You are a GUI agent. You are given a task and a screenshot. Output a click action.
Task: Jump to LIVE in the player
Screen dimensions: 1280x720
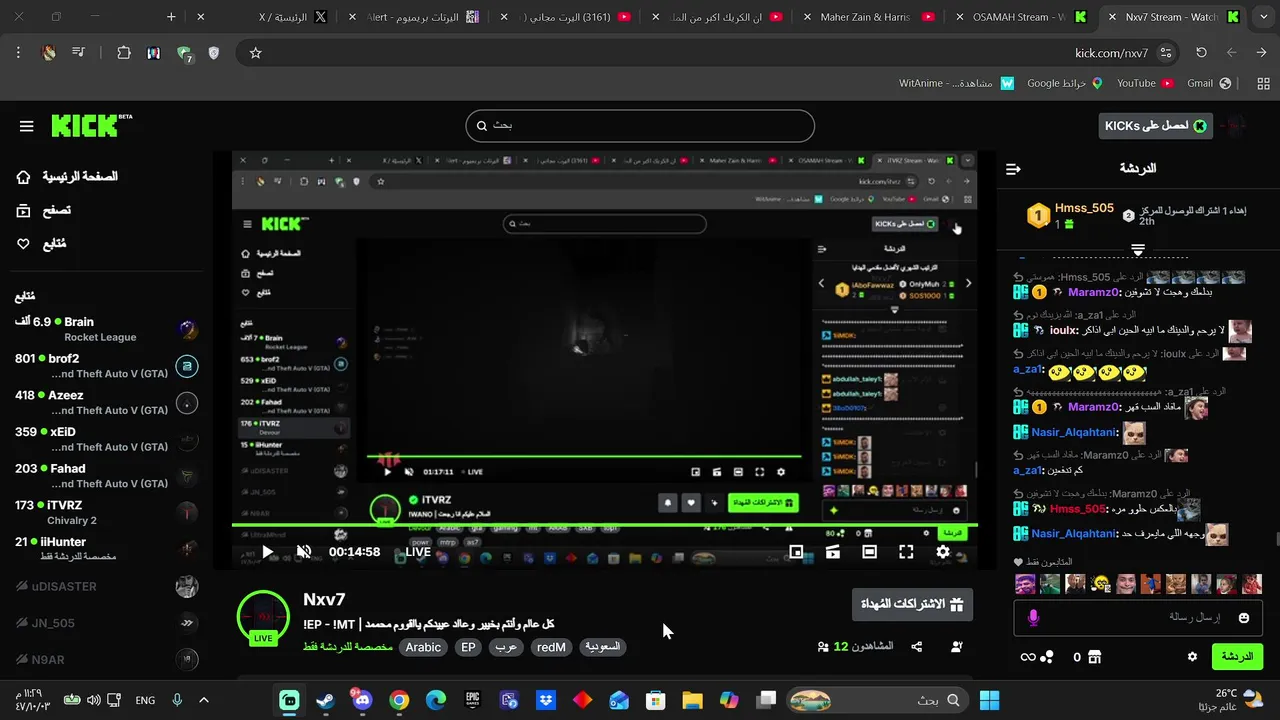[418, 552]
